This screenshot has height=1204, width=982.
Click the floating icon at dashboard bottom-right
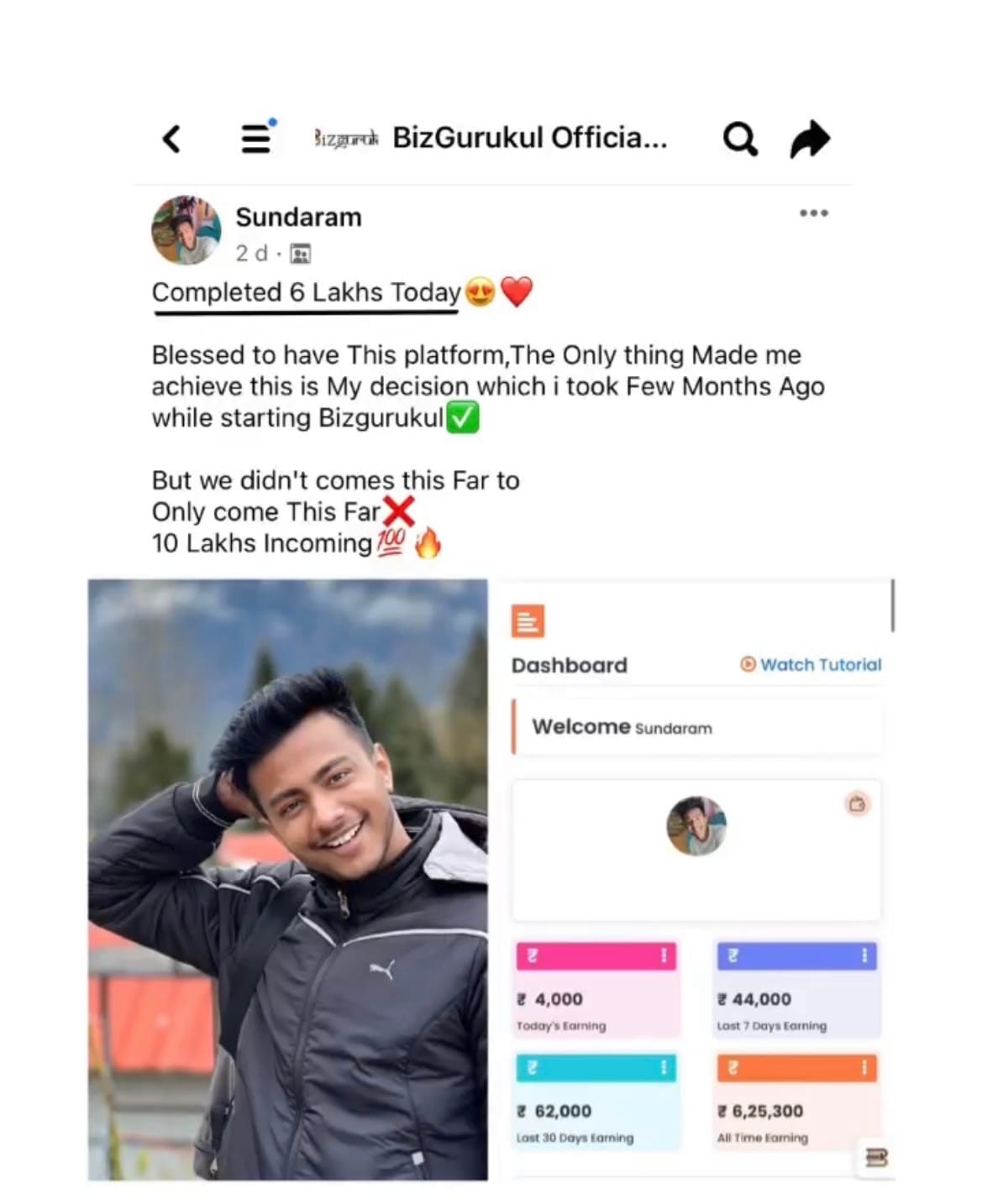(876, 1158)
